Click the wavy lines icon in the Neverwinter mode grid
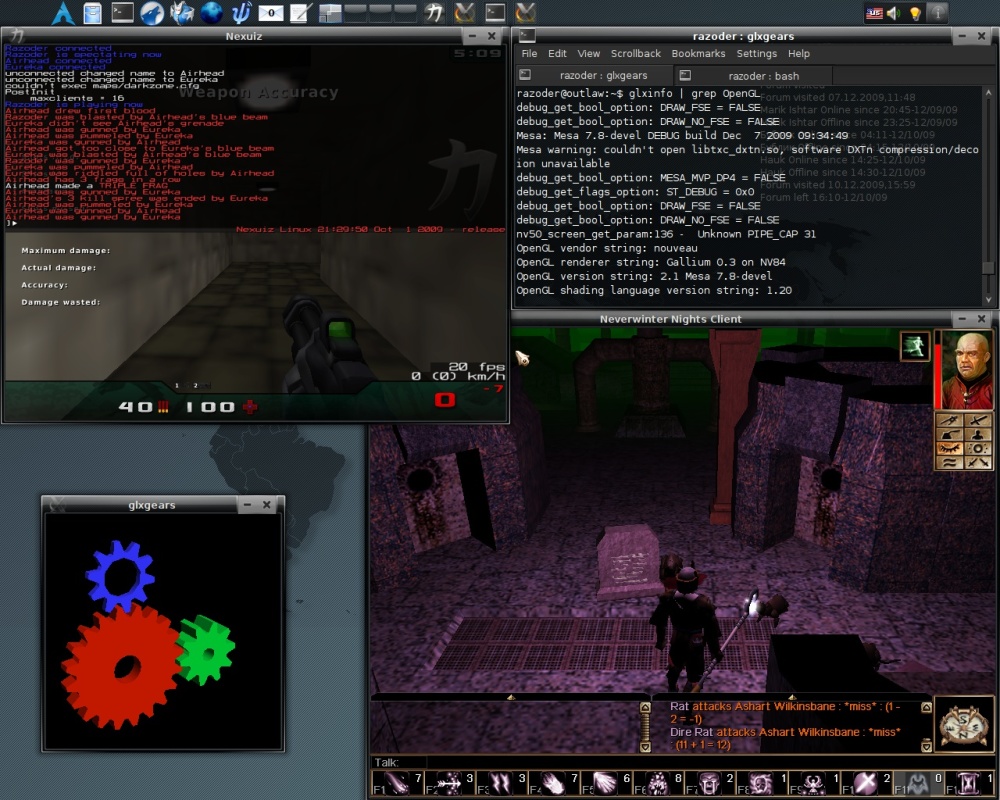This screenshot has width=1000, height=800. click(949, 463)
